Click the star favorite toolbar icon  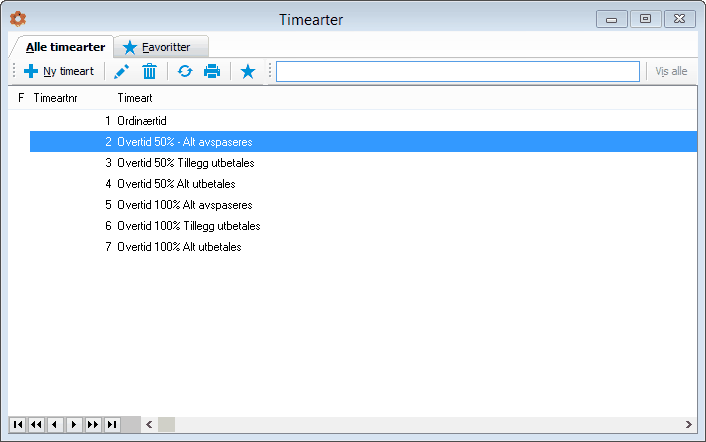(248, 71)
